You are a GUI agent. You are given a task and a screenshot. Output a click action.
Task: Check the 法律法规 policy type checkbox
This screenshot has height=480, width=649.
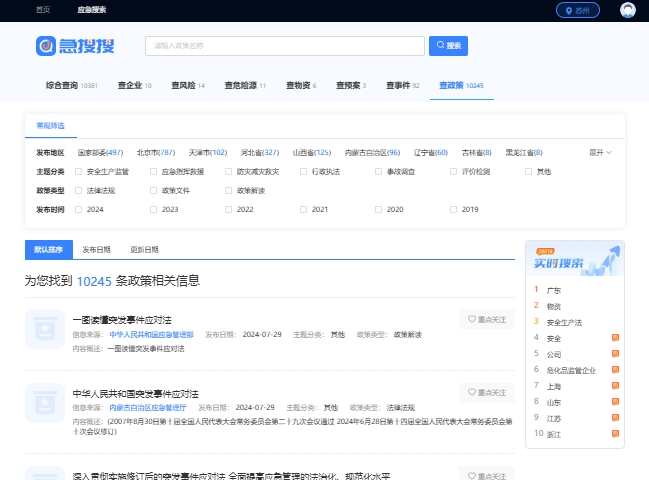click(x=78, y=190)
